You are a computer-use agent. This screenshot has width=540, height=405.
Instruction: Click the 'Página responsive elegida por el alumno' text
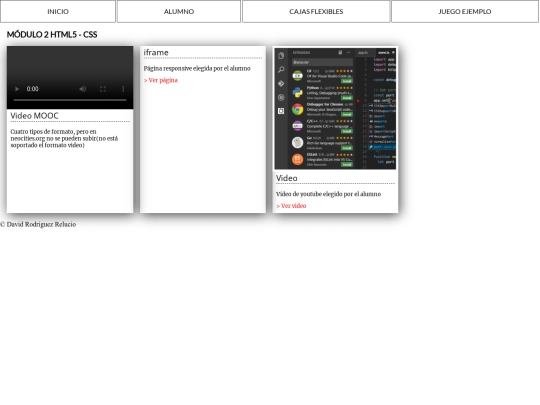point(197,69)
